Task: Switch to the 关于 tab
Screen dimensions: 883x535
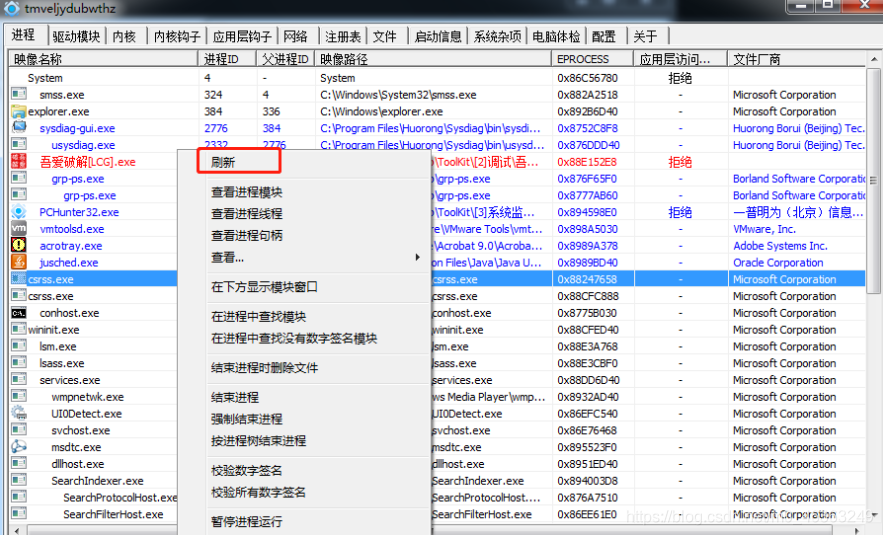Action: 645,37
